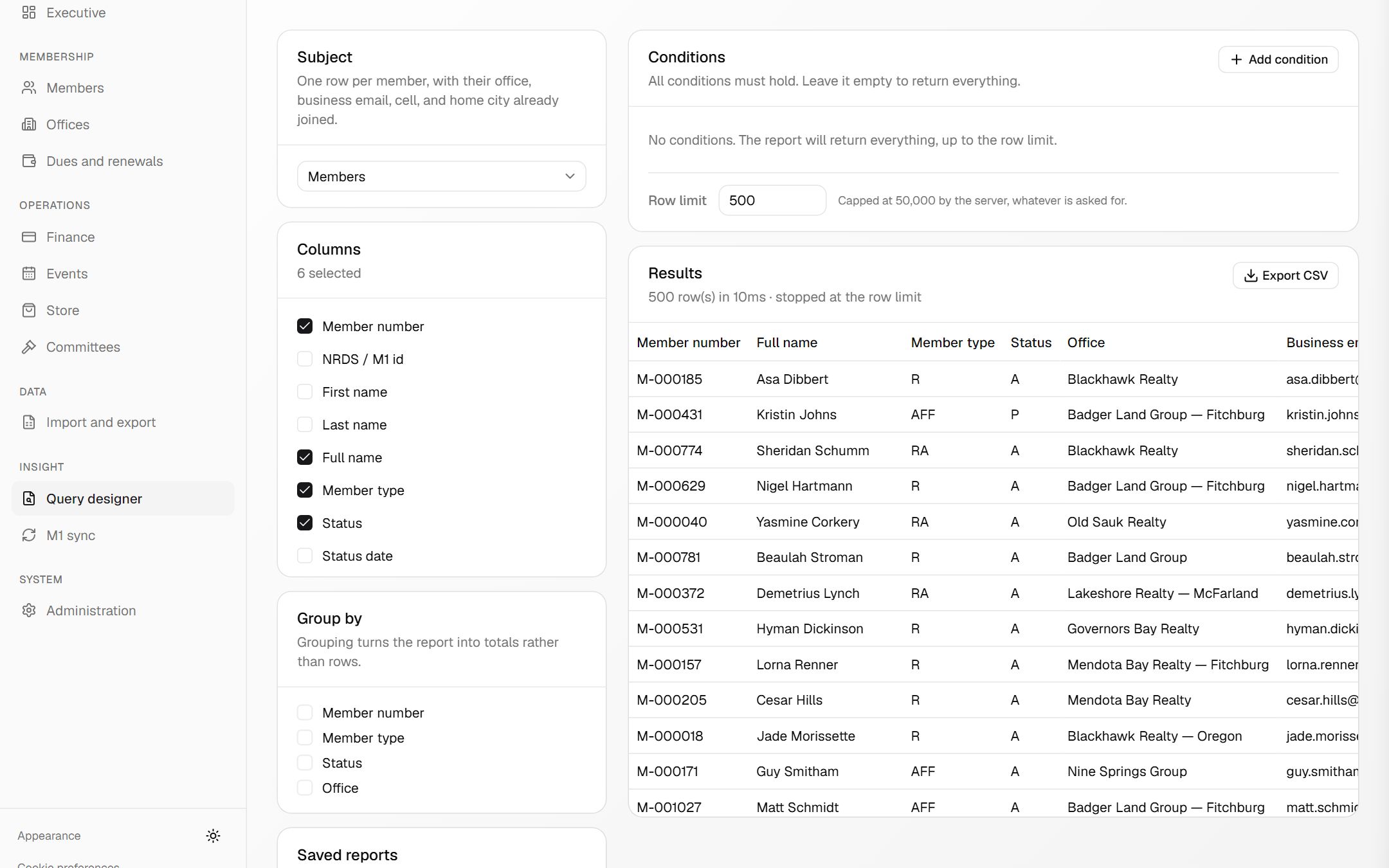Open Committees section
Viewport: 1389px width, 868px height.
tap(123, 347)
